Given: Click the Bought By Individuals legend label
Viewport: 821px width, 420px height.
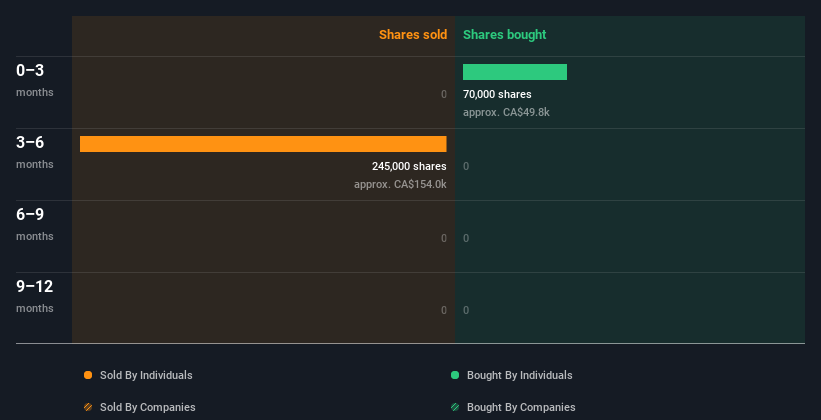Looking at the screenshot, I should (519, 375).
